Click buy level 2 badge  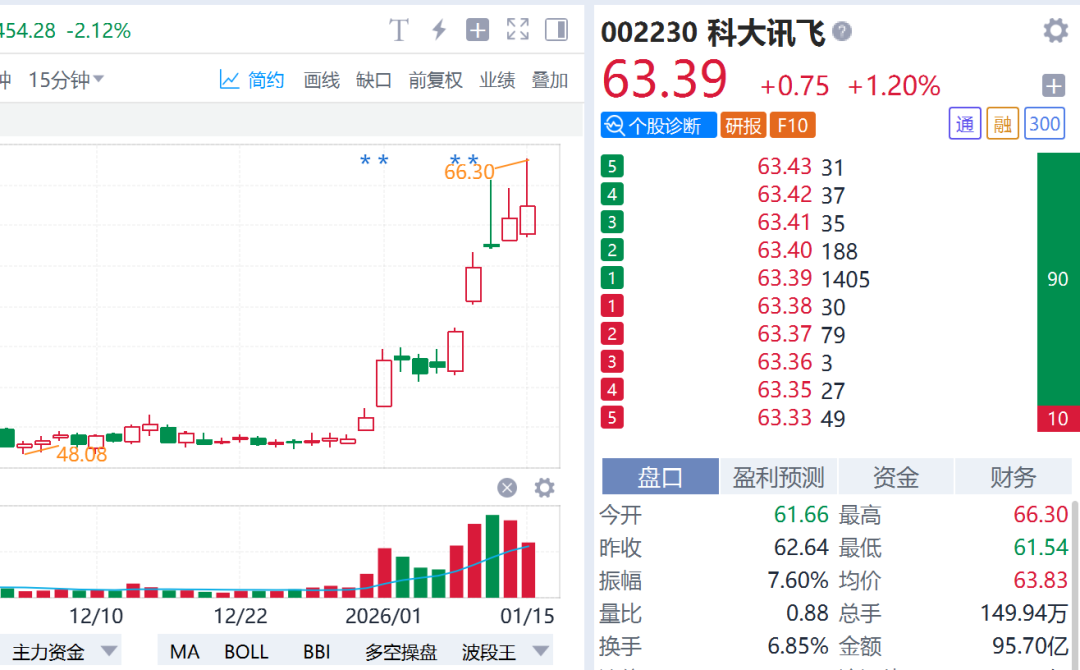point(612,334)
